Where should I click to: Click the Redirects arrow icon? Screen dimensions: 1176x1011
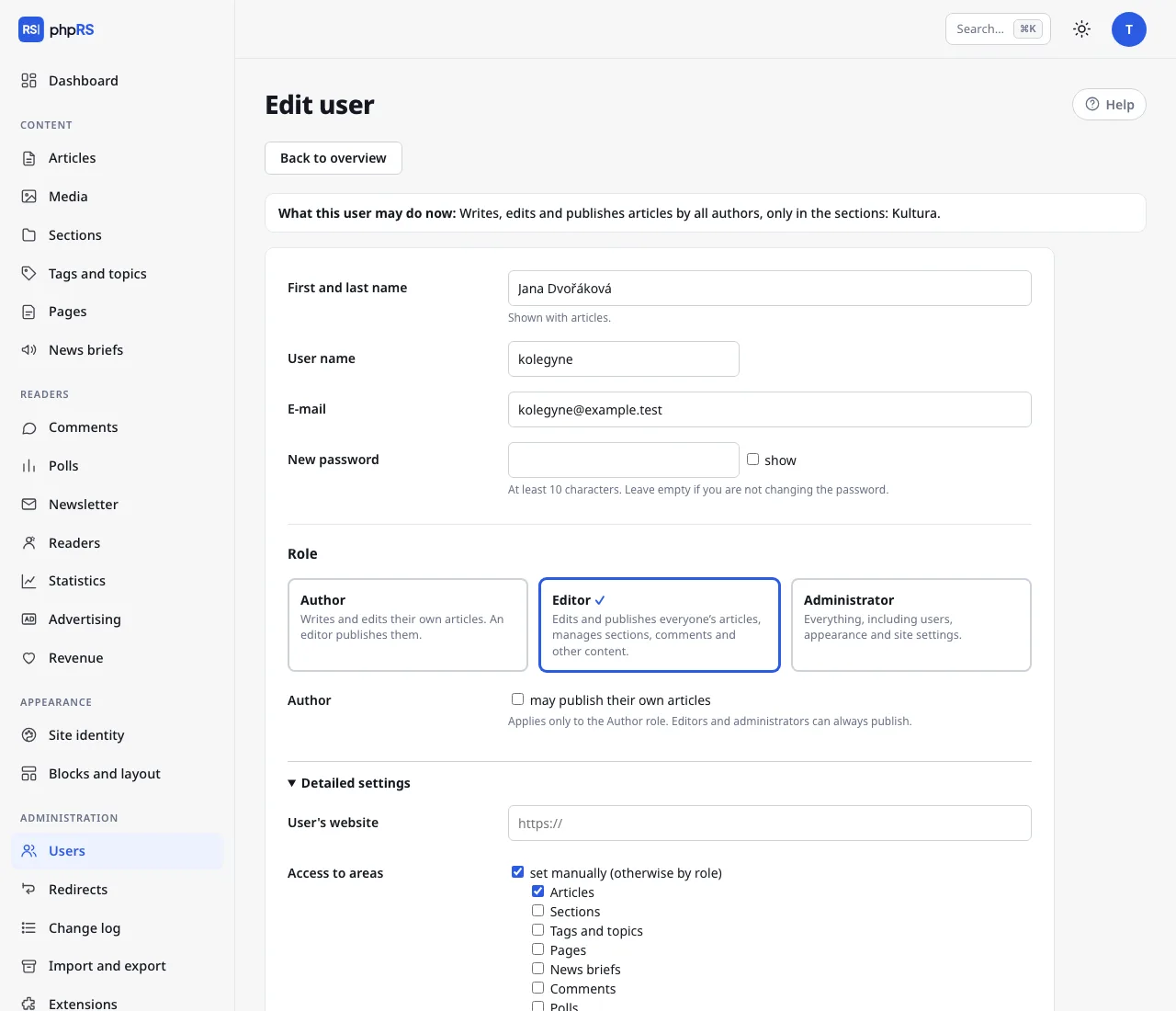tap(29, 890)
